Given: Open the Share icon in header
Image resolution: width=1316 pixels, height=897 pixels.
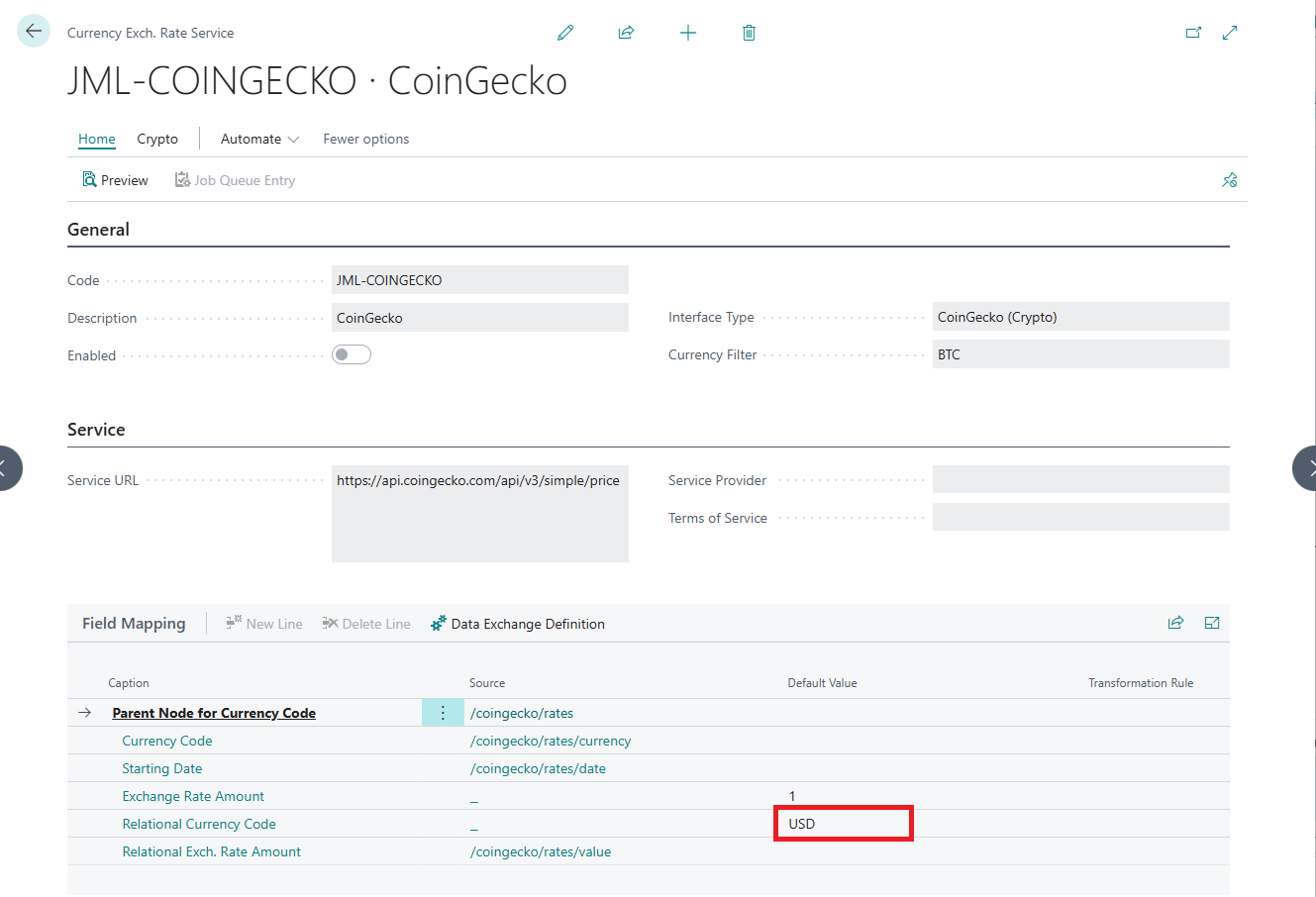Looking at the screenshot, I should point(626,33).
